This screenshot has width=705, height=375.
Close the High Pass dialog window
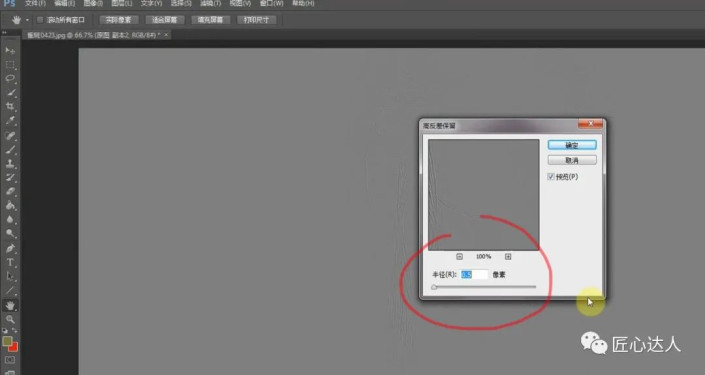[x=590, y=124]
